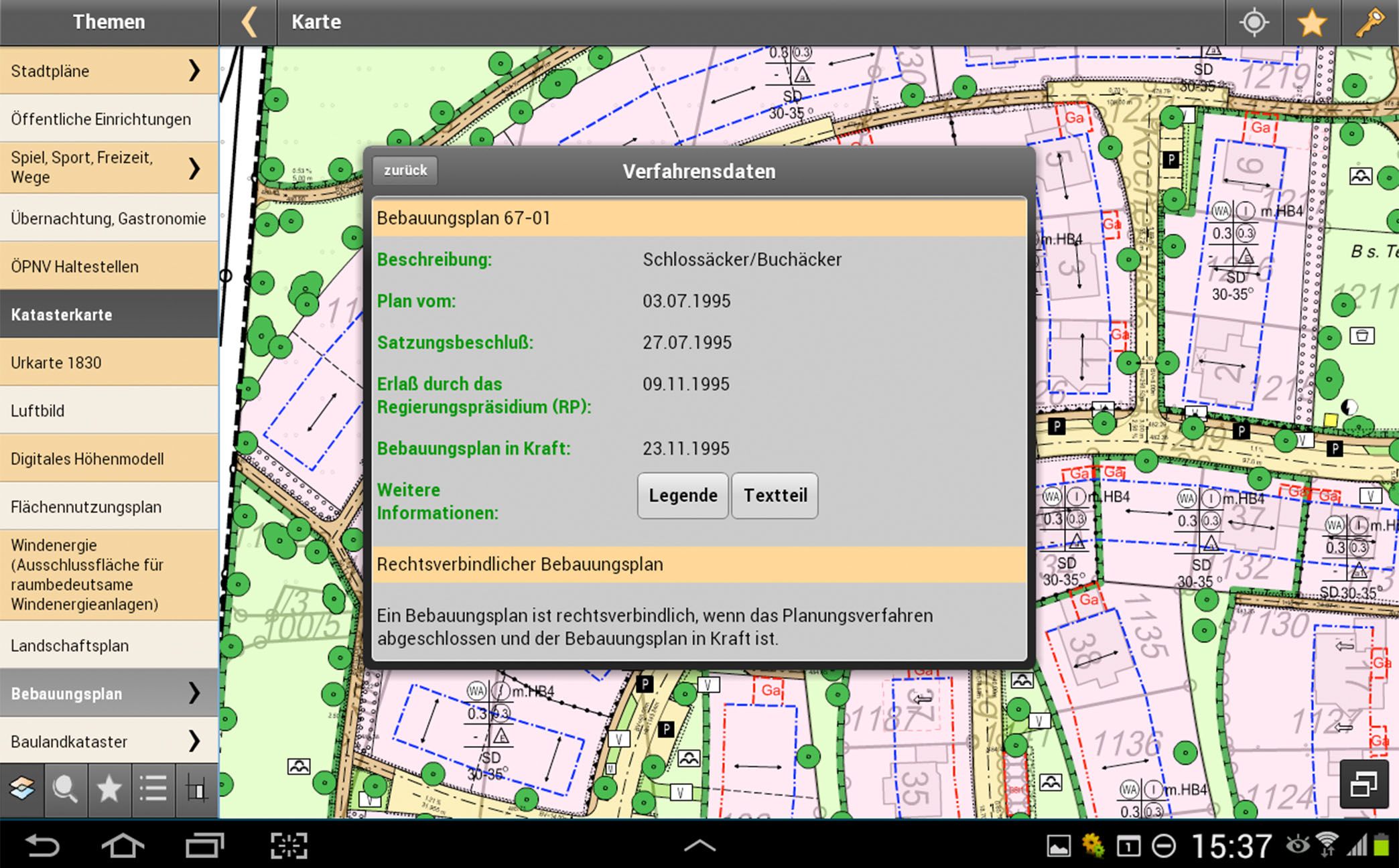Expand Baulandkataster submenu

click(194, 741)
